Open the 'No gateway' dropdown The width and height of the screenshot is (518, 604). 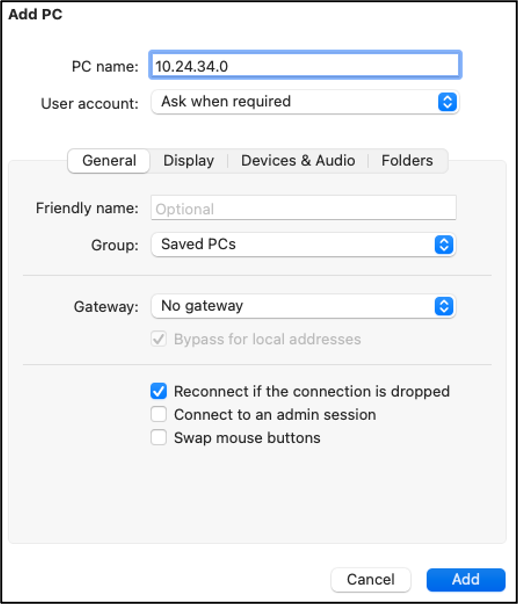(x=303, y=306)
